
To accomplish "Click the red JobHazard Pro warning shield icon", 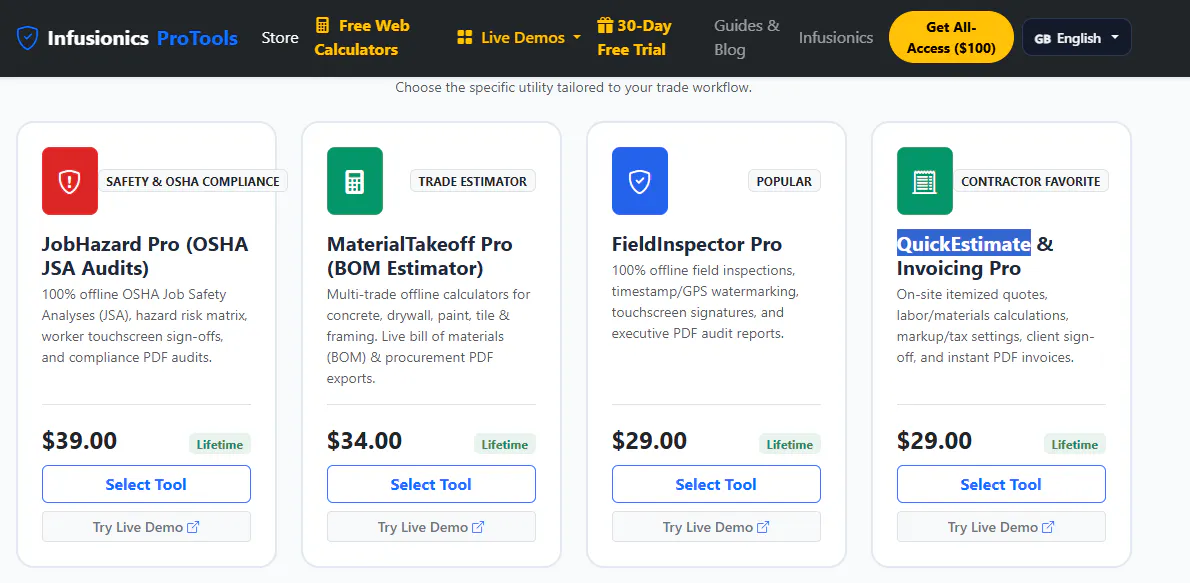I will pos(70,181).
